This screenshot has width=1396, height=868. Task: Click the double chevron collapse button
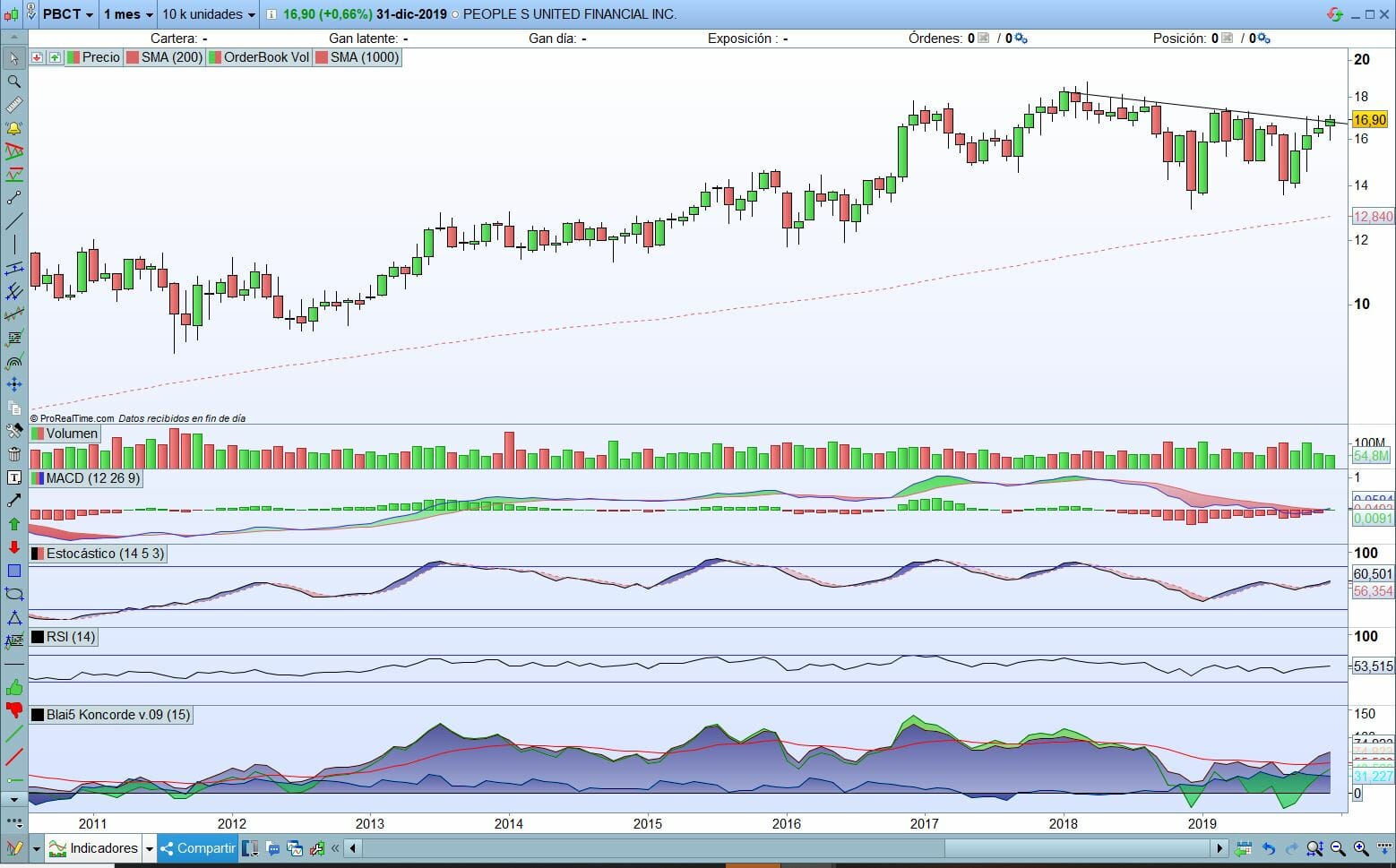click(335, 848)
